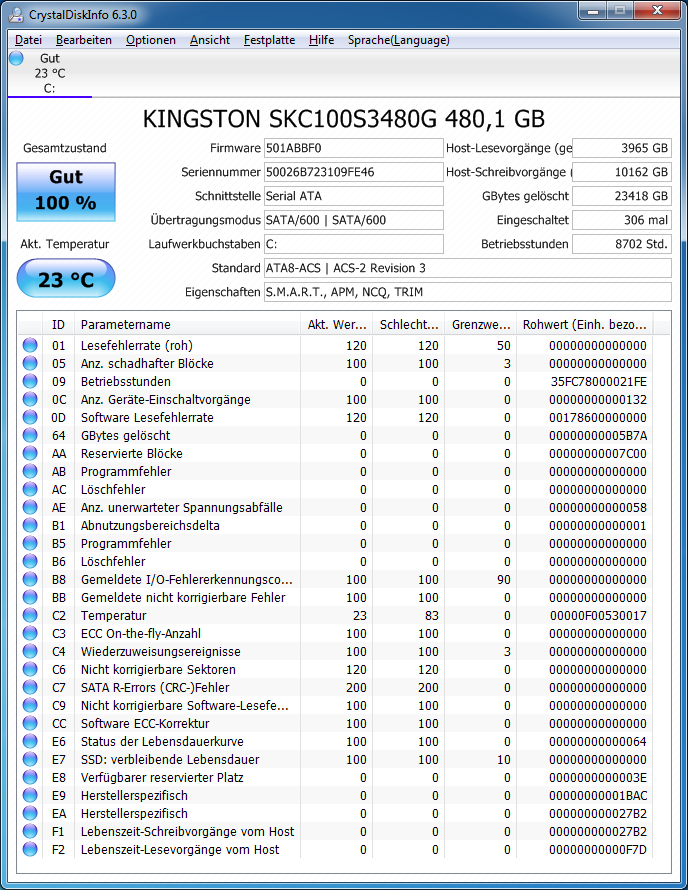Click status icon for AE Spannungsabfälle row
The image size is (691, 890).
click(30, 507)
